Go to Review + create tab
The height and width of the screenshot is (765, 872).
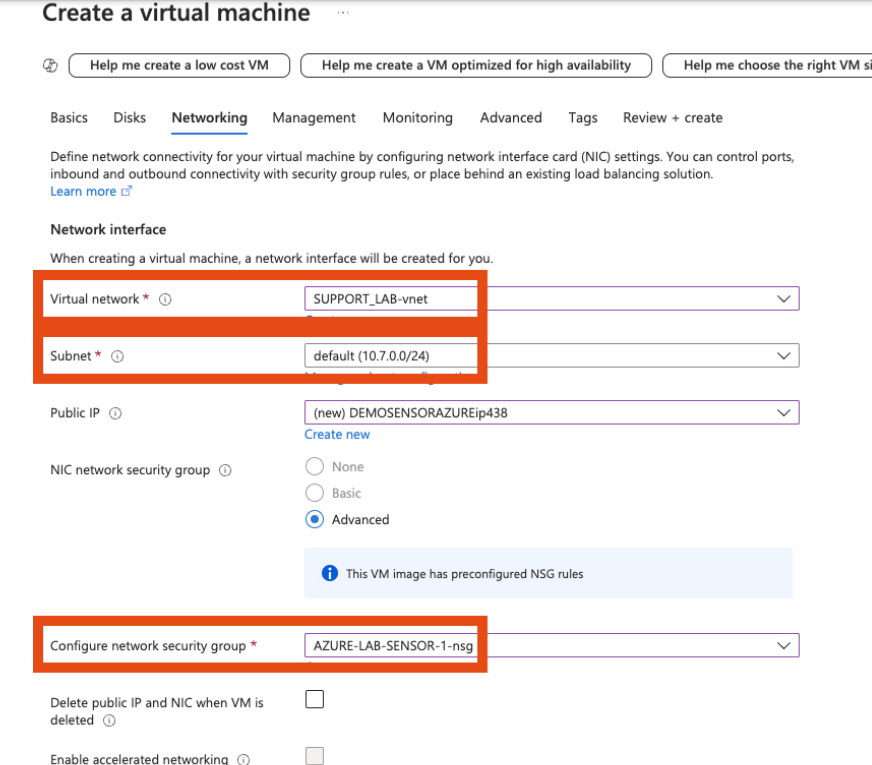[x=672, y=118]
